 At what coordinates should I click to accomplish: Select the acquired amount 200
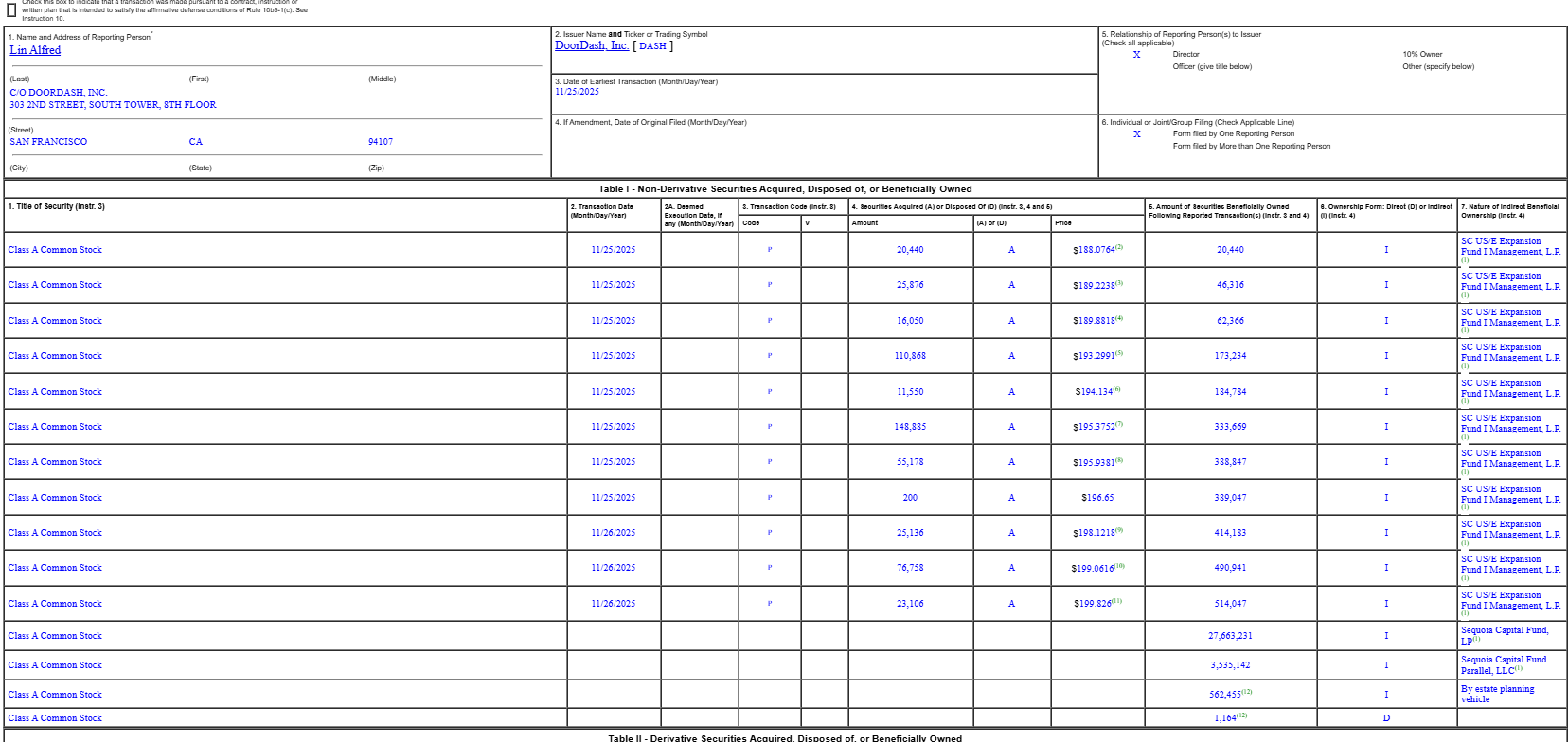click(x=910, y=498)
